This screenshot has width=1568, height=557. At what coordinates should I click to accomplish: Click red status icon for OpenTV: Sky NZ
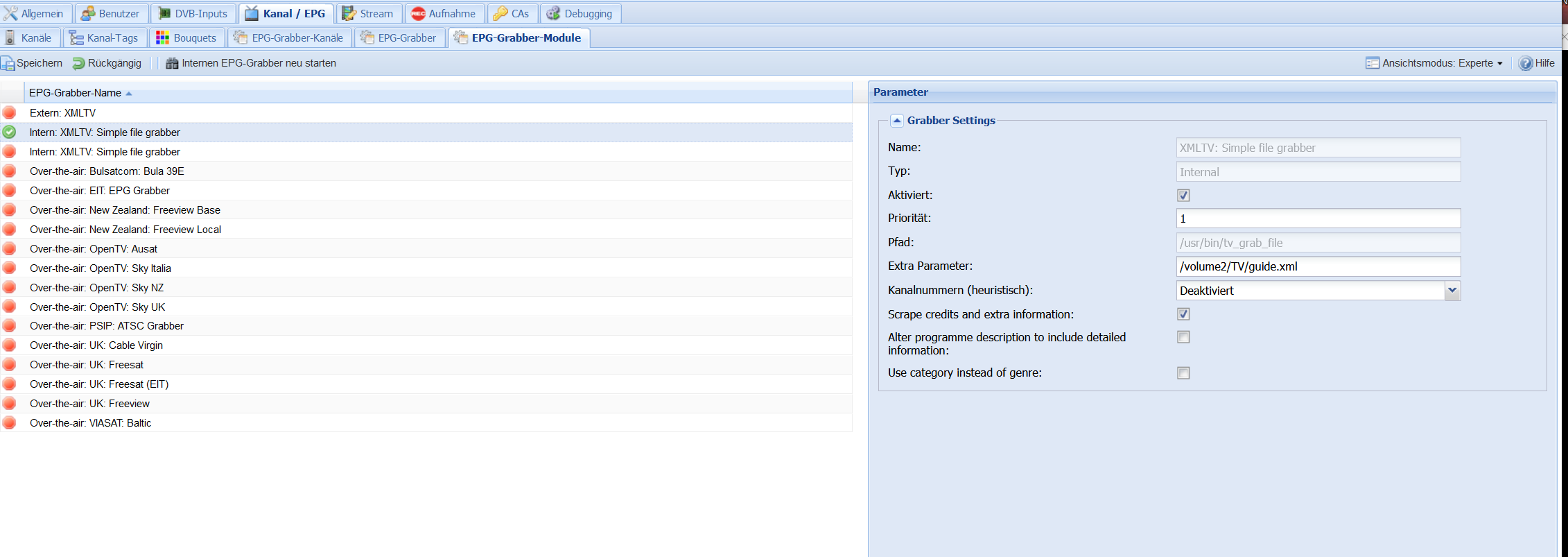point(9,287)
